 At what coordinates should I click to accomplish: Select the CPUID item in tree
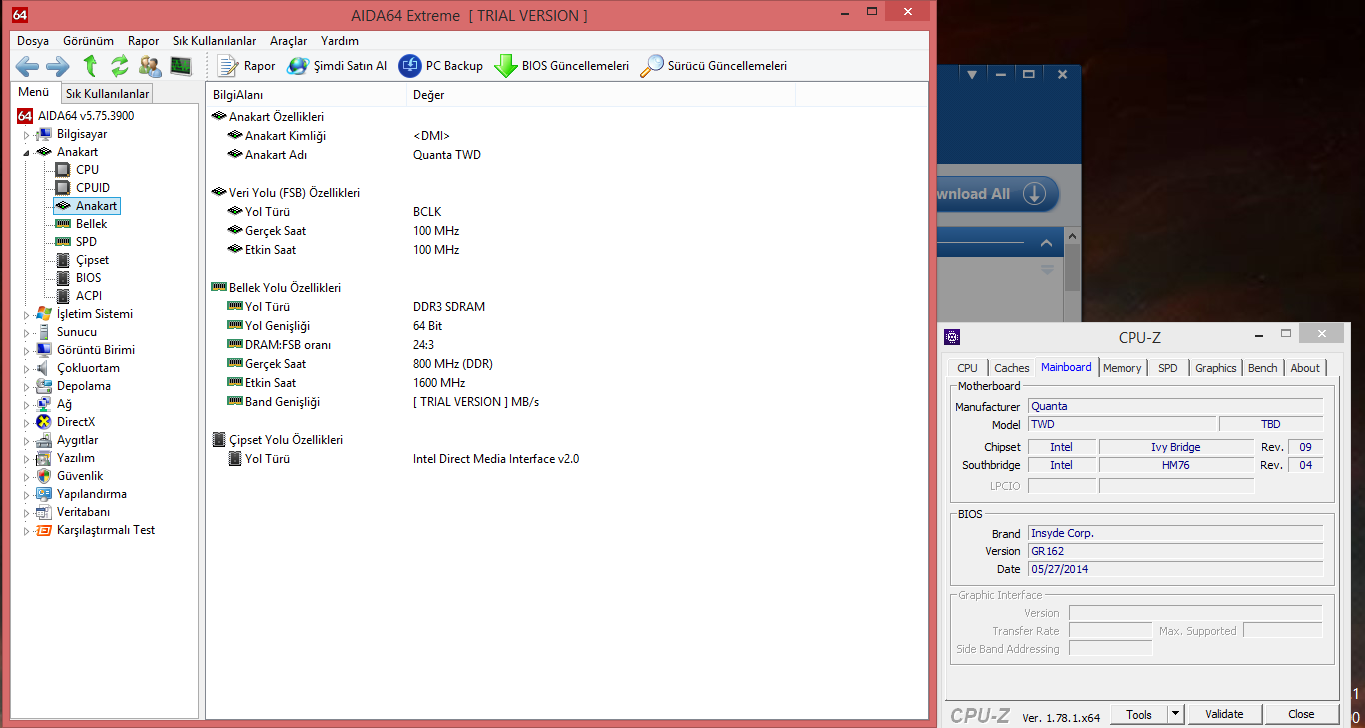[93, 188]
